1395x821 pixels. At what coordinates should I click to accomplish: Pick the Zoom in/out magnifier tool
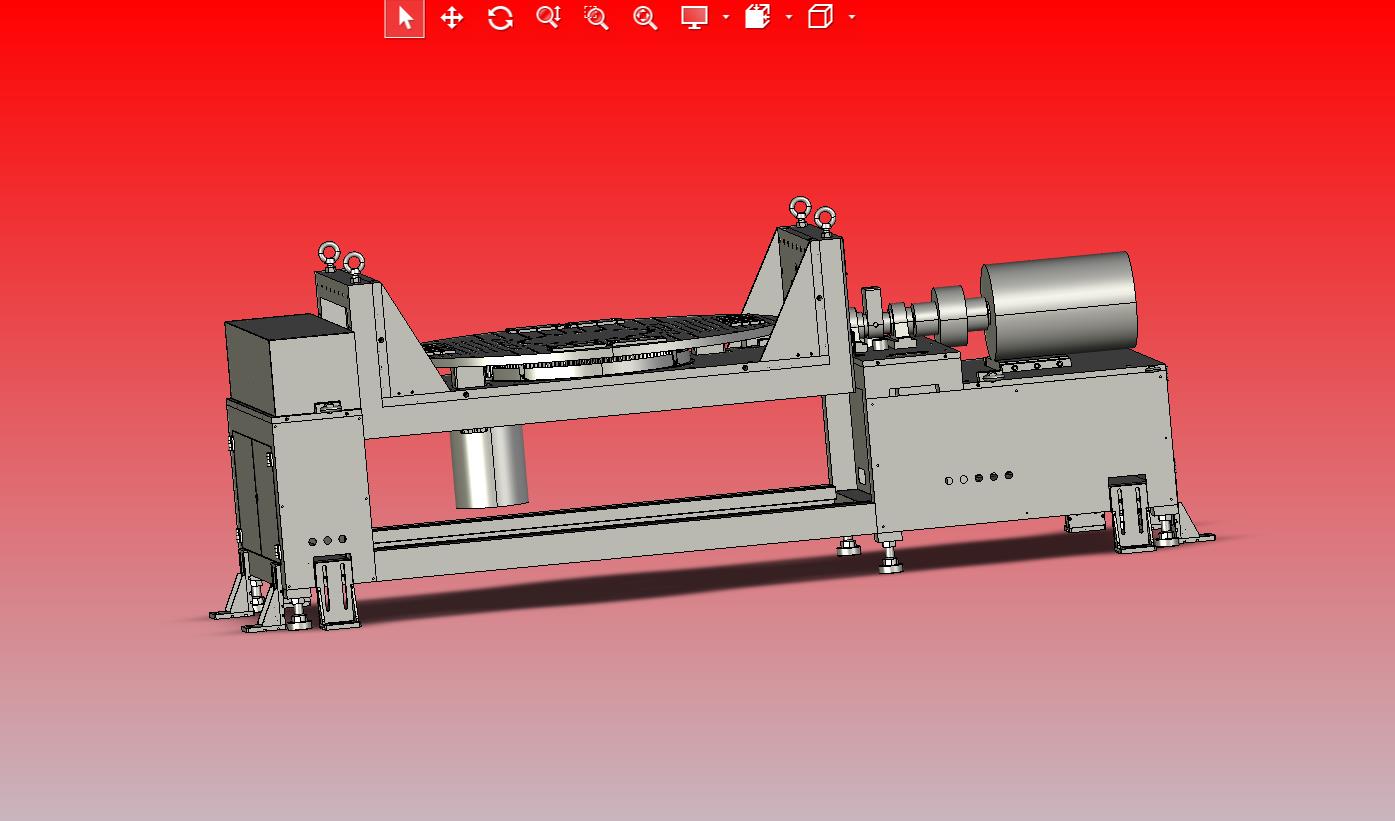(x=548, y=18)
